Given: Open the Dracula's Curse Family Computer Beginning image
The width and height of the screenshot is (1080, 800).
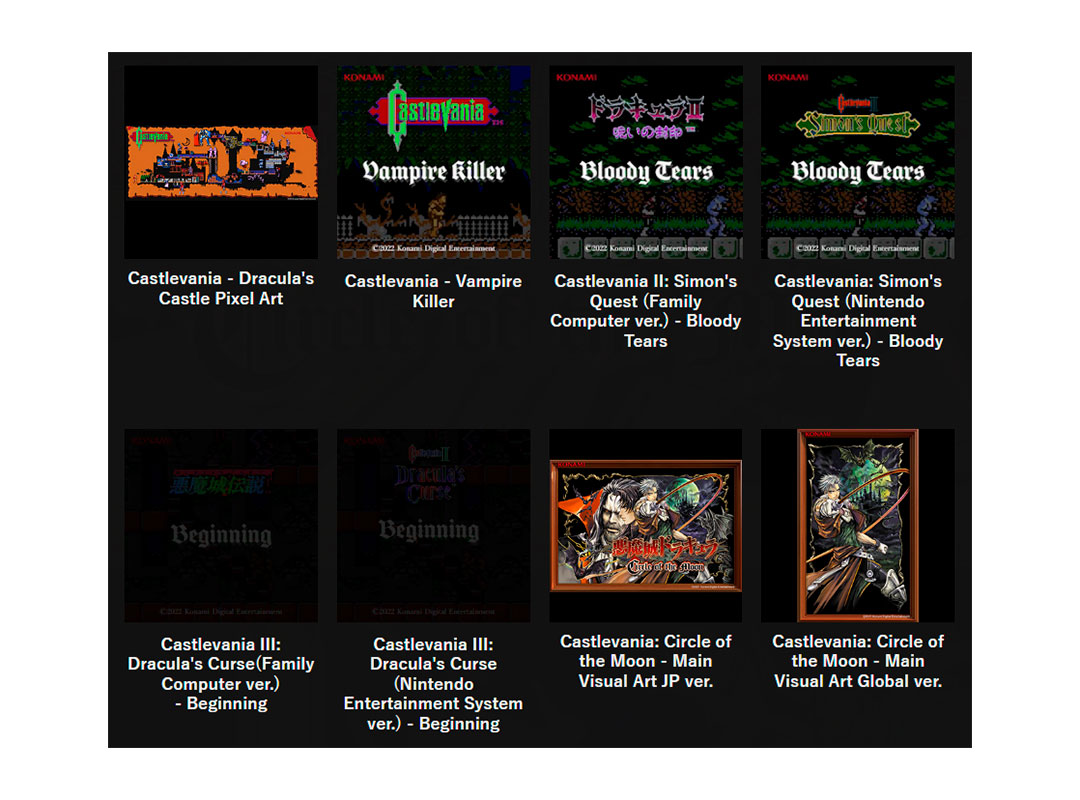Looking at the screenshot, I should click(220, 524).
